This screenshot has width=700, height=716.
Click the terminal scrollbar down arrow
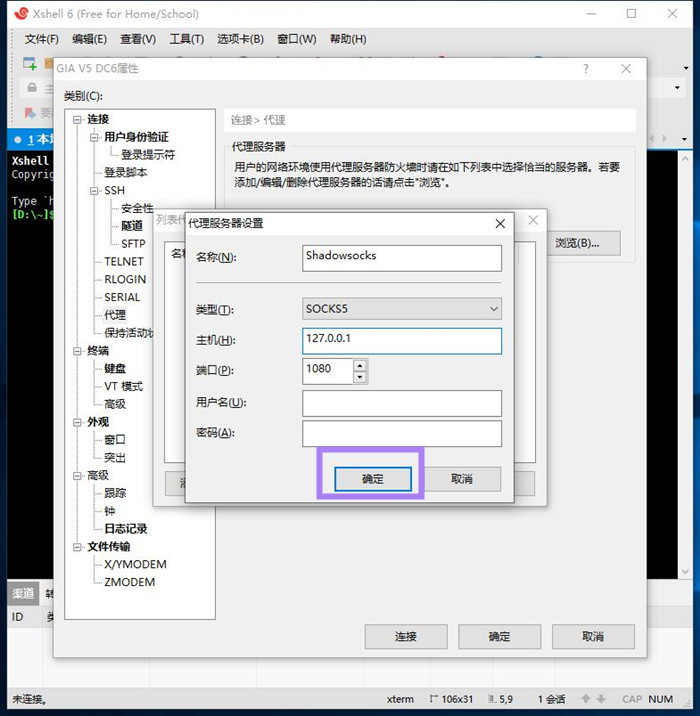coord(685,571)
